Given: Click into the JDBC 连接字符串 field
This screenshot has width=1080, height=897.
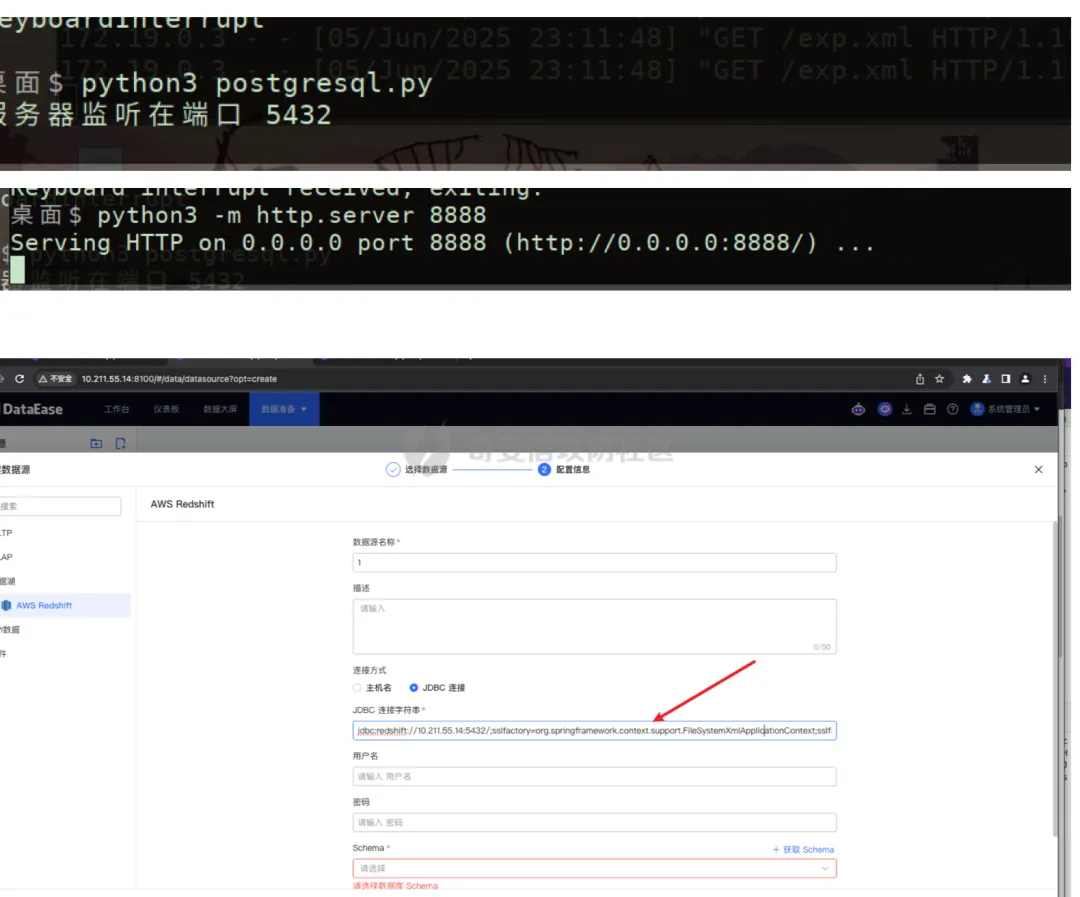Looking at the screenshot, I should (594, 731).
